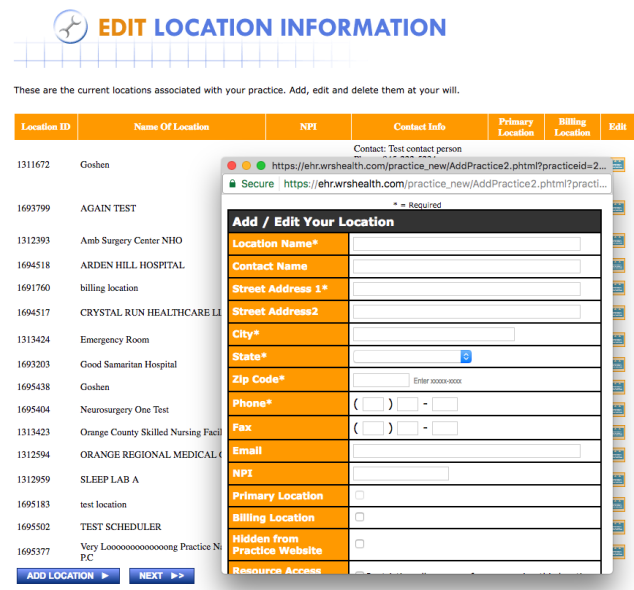Viewport: 634px width, 590px height.
Task: Click edit icon for AGAIN TEST row
Action: pos(617,208)
